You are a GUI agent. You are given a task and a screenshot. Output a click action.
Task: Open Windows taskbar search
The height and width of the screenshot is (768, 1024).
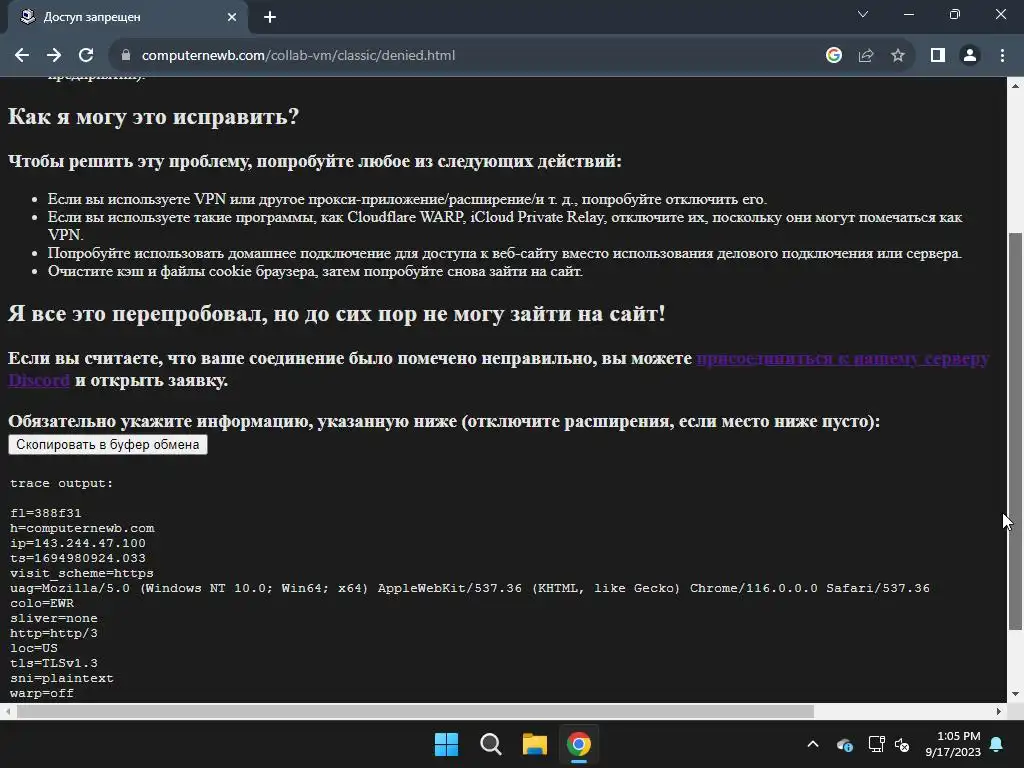(490, 744)
